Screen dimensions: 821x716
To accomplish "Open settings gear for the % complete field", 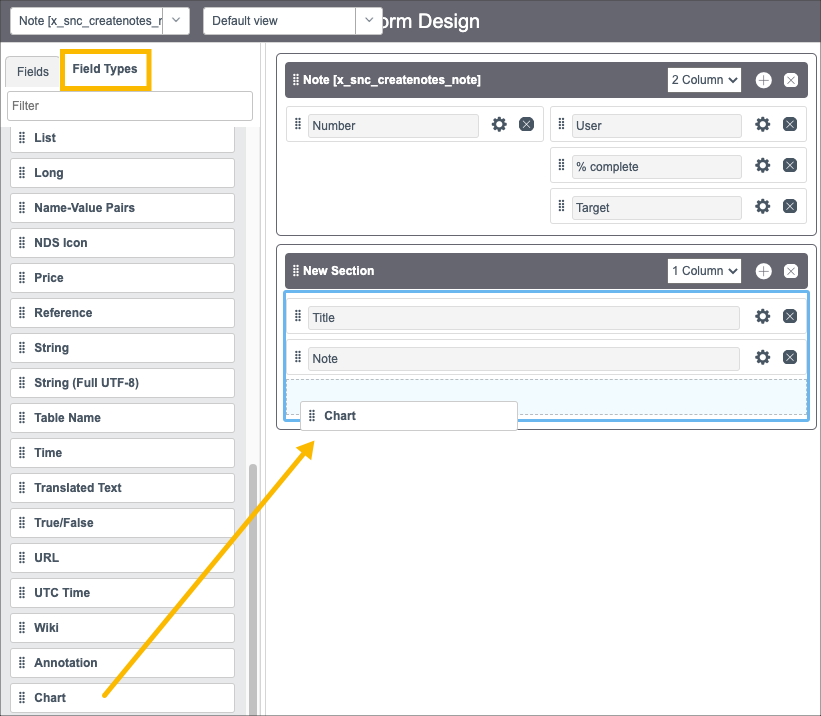I will [763, 166].
